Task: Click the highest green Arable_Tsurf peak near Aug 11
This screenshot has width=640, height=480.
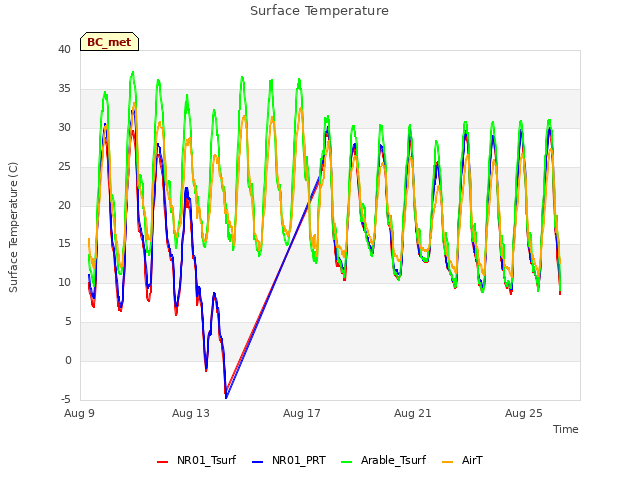Action: (133, 73)
